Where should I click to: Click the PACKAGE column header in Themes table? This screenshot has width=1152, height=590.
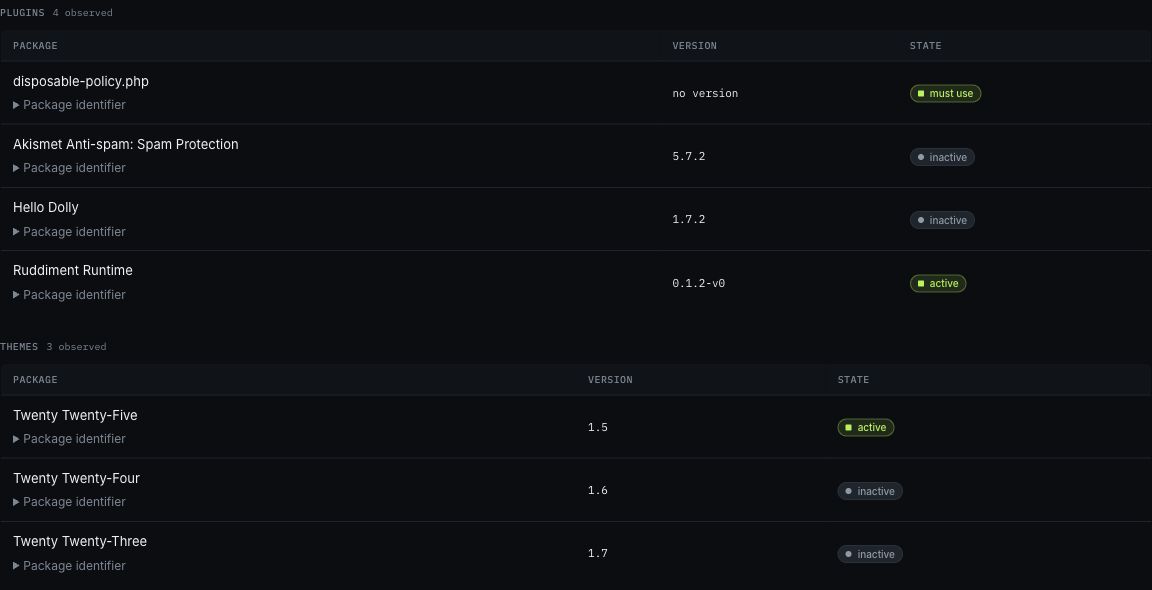click(x=35, y=380)
